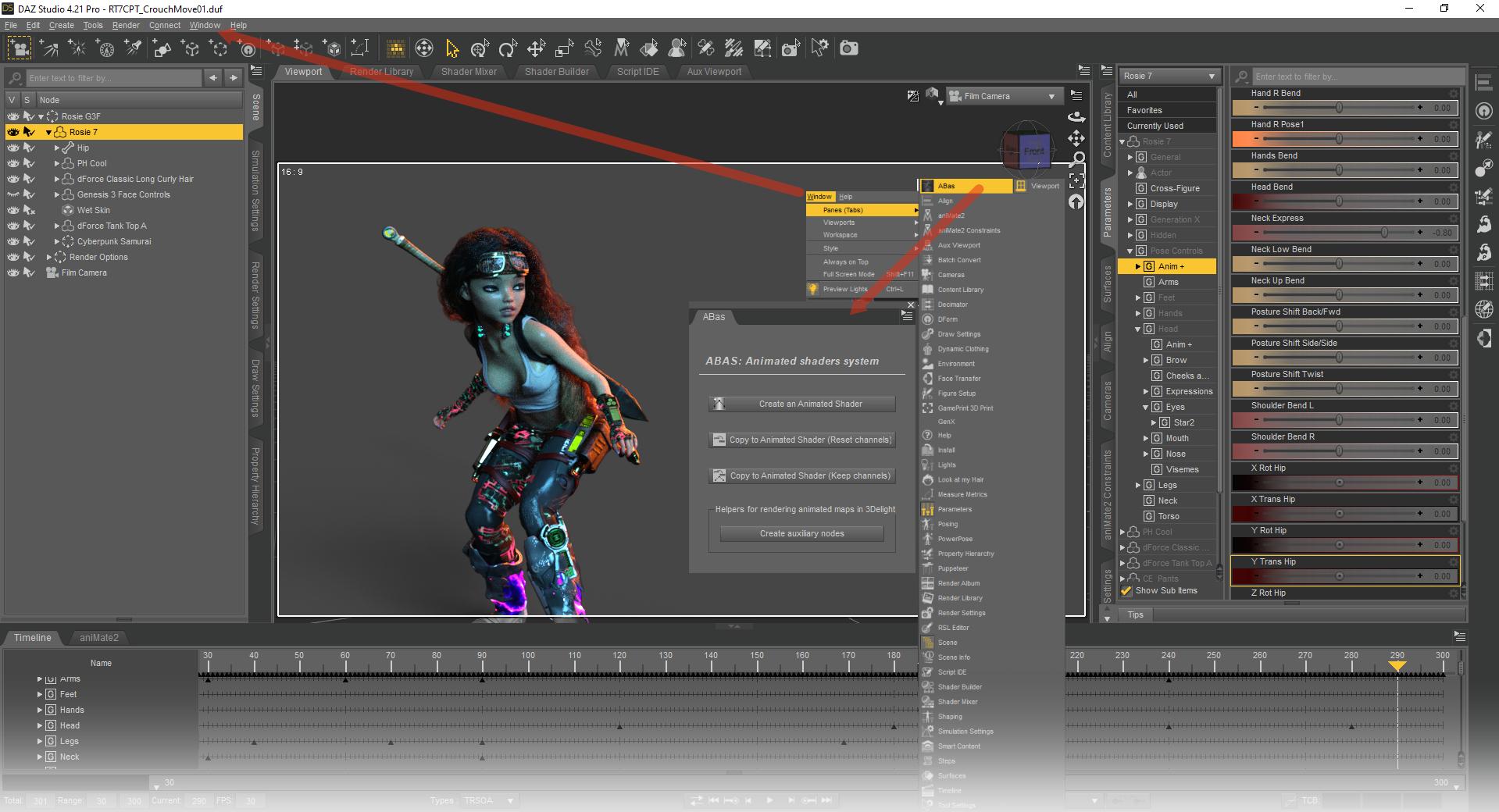The height and width of the screenshot is (812, 1499).
Task: Click the viewport orbit rotate control
Action: pos(1076,117)
